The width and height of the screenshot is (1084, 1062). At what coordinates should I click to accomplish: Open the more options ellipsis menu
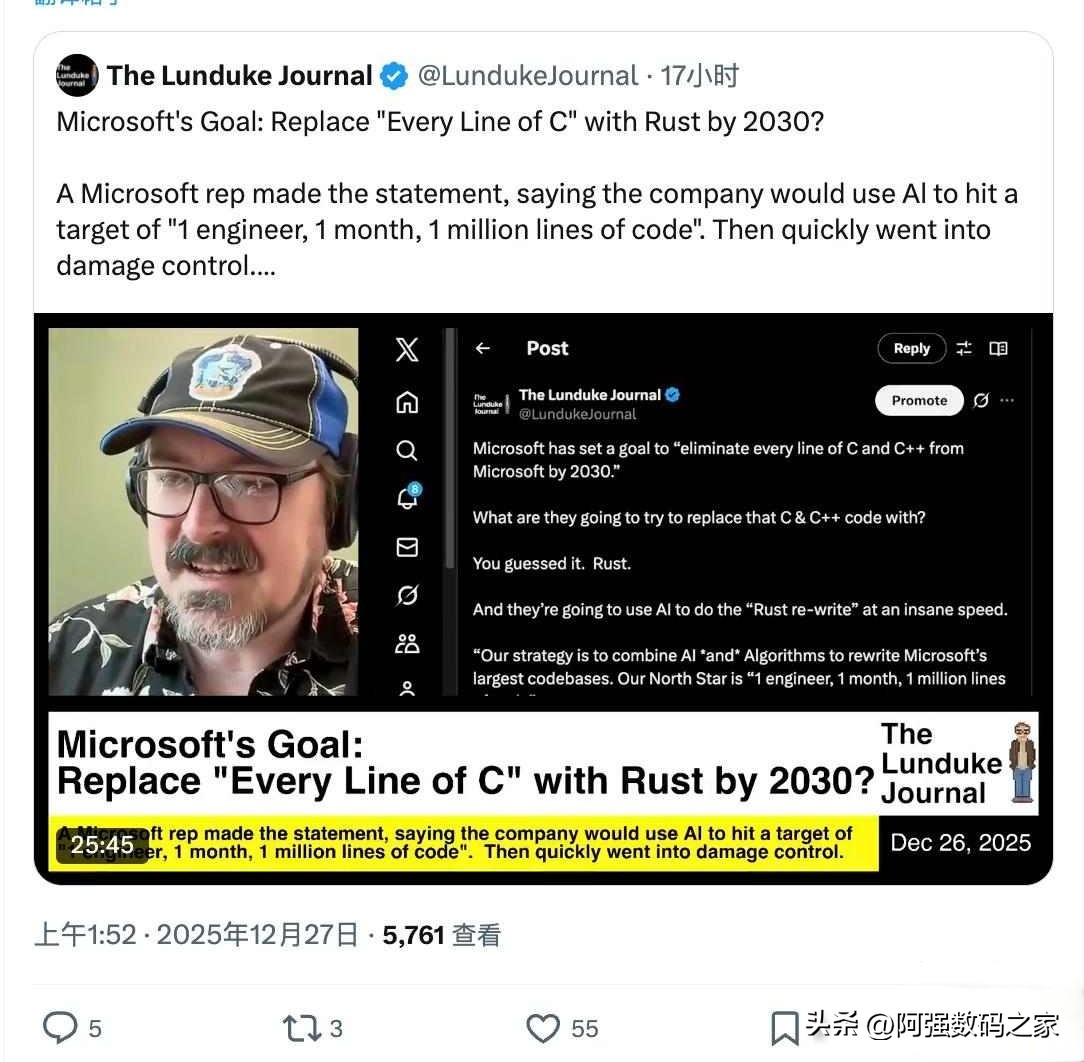[1008, 400]
